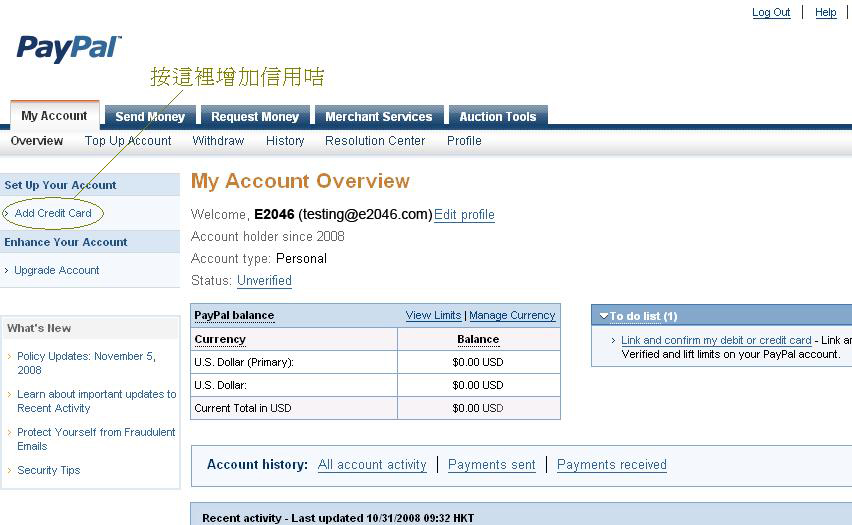Click the Upgrade Account link
852x525 pixels.
[x=57, y=270]
